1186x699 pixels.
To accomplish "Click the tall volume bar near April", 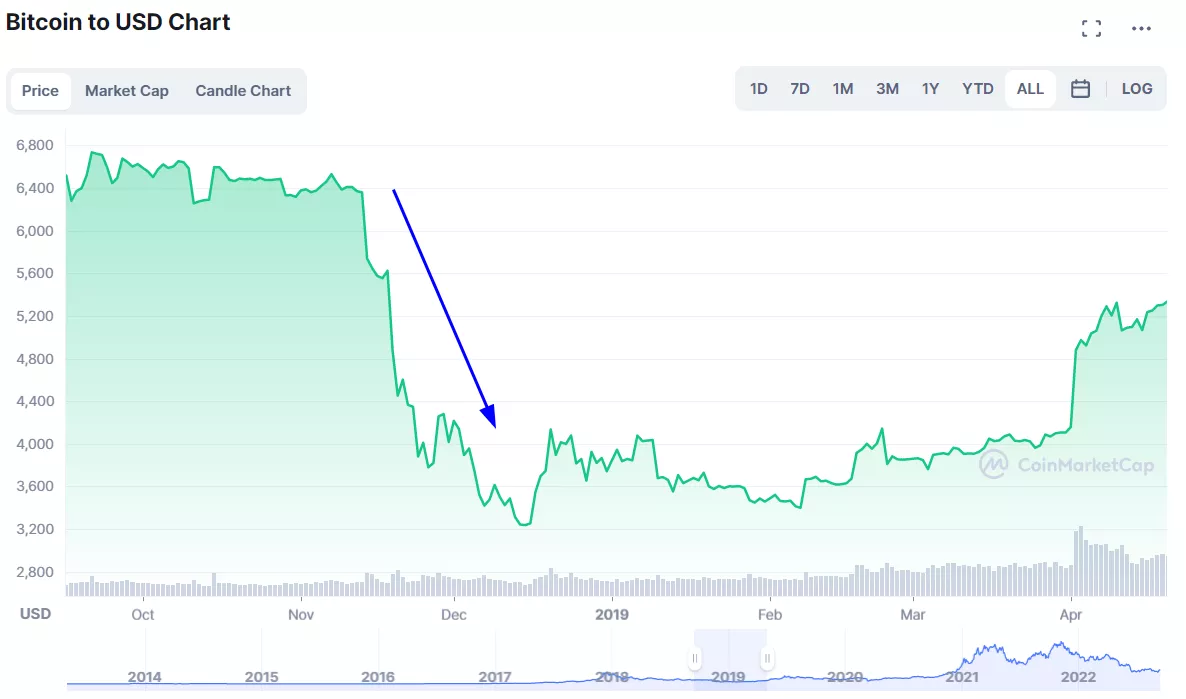I will [1081, 562].
